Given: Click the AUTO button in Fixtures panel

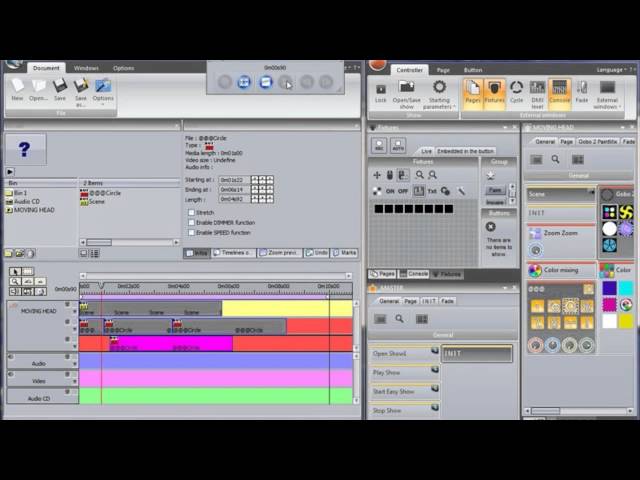Looking at the screenshot, I should coord(398,145).
